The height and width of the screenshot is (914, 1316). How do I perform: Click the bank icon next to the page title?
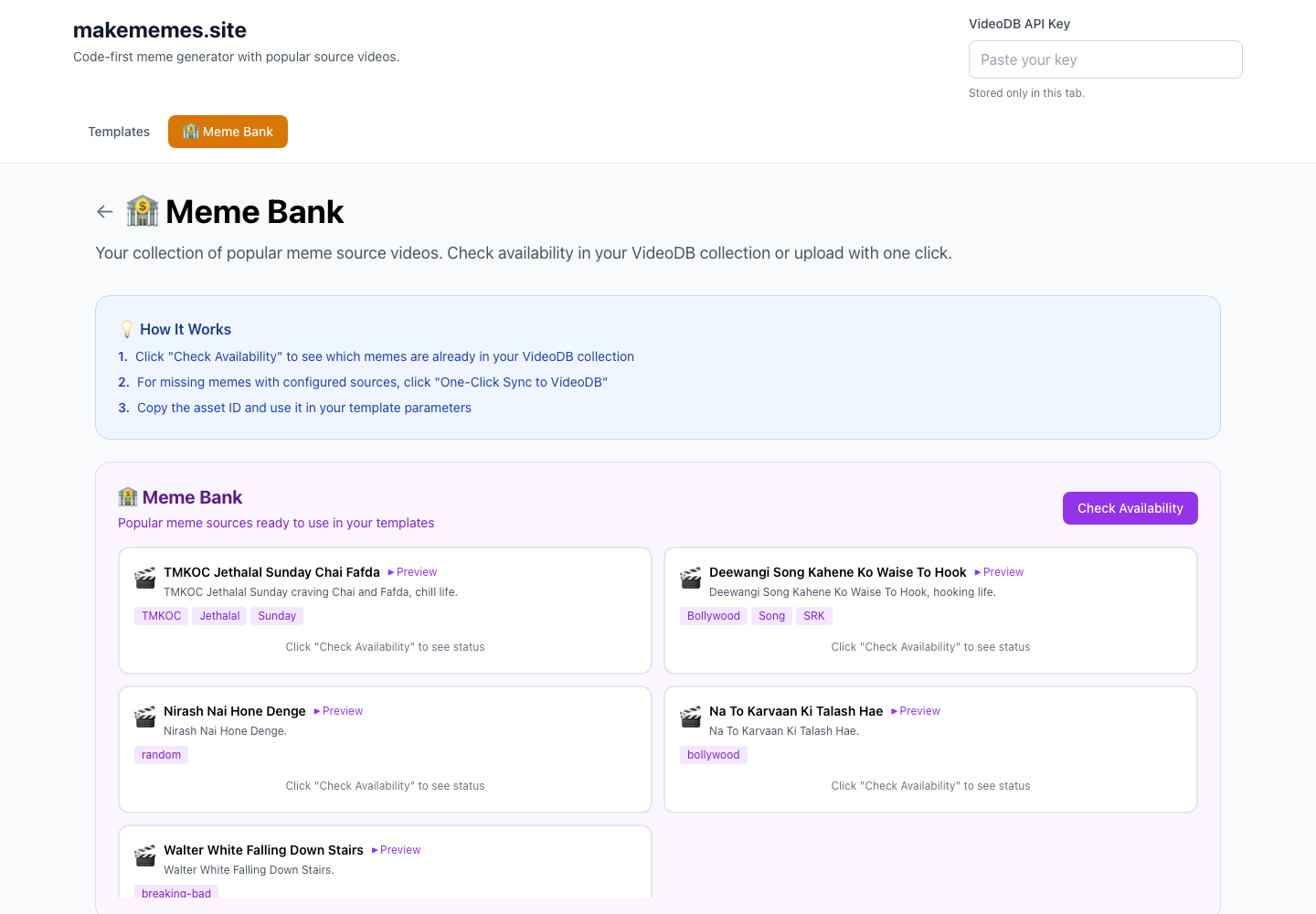[143, 211]
